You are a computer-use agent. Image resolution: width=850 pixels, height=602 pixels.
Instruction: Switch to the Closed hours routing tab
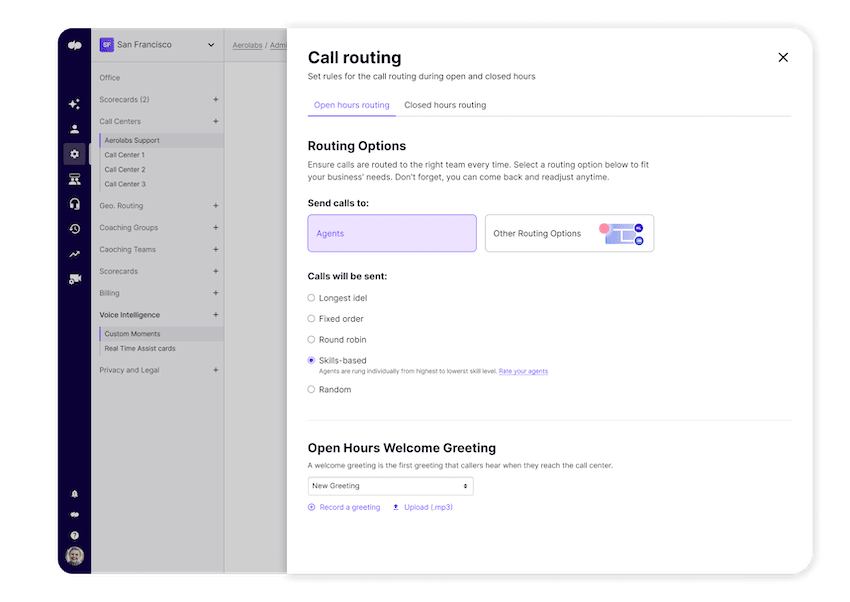[x=444, y=104]
